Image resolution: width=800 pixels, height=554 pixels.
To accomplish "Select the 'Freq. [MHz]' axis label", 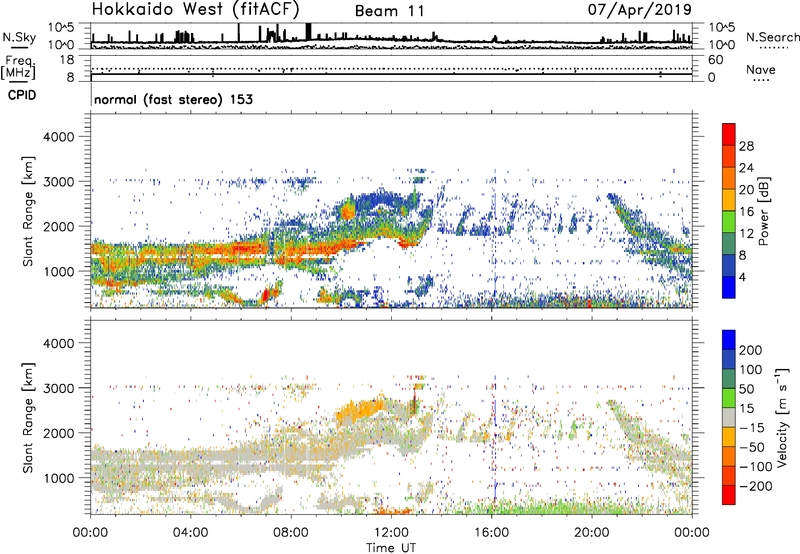I will coord(18,67).
